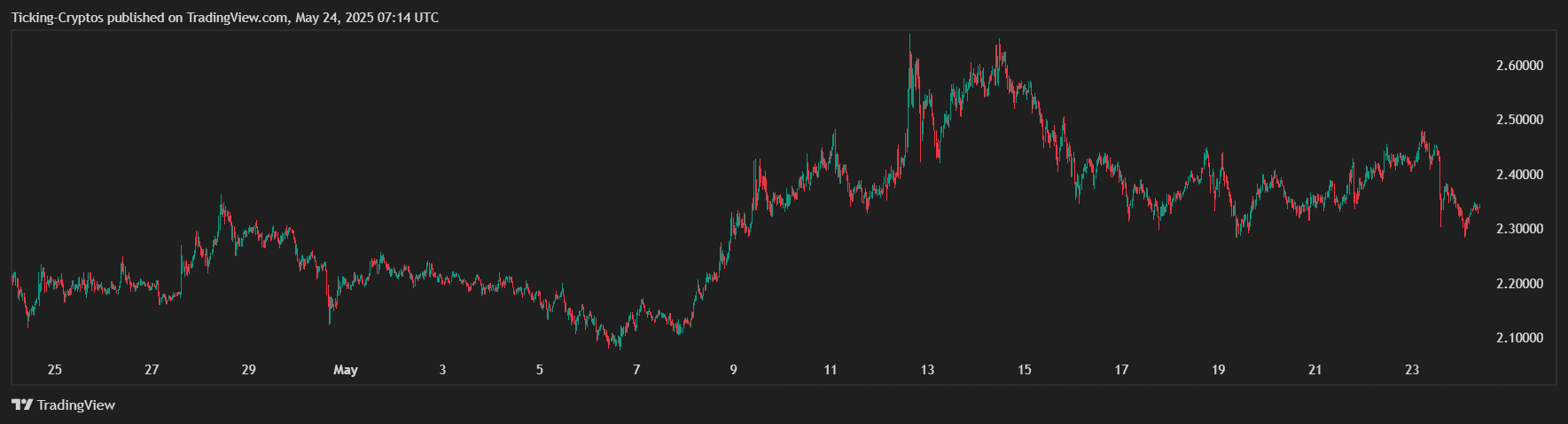Screen dimensions: 1568x424
Task: Click the 2.40000 price axis label
Action: point(1519,175)
